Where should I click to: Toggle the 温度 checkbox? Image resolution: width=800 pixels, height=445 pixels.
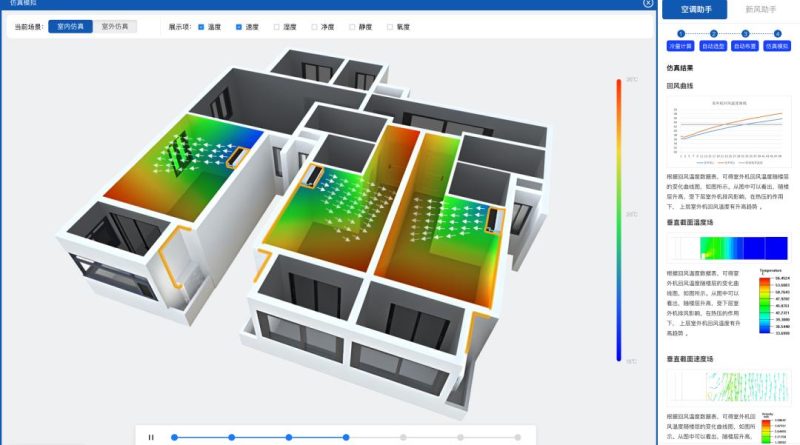point(202,27)
